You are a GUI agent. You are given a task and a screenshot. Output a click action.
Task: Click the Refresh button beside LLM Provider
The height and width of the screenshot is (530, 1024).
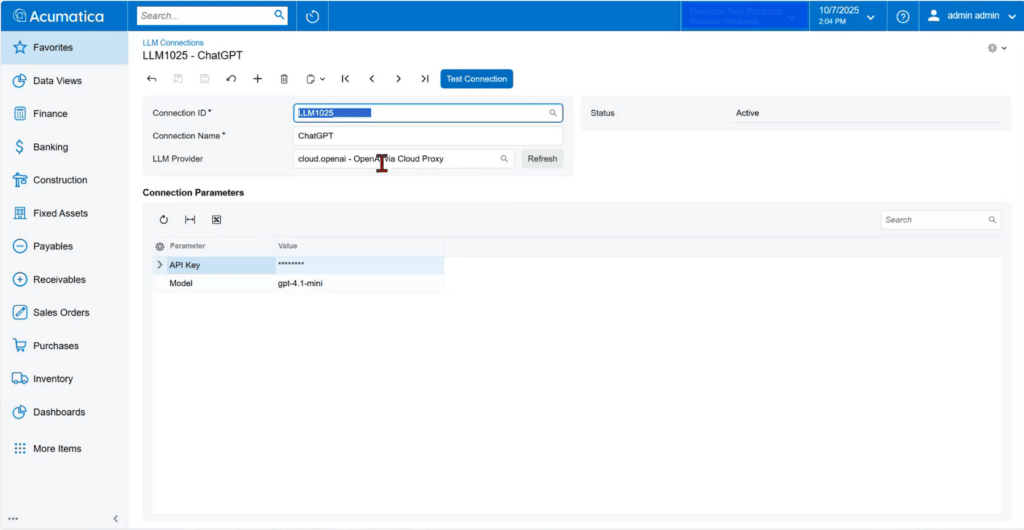(x=542, y=159)
